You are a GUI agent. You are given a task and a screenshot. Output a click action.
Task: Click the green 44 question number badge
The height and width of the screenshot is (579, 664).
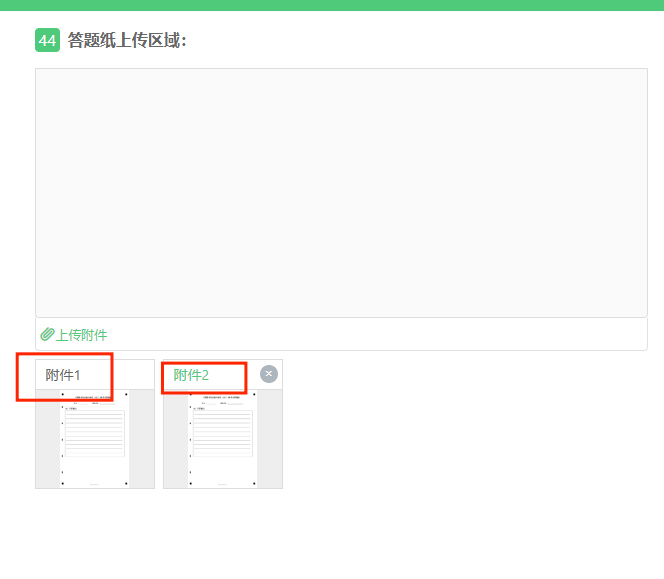coord(47,40)
